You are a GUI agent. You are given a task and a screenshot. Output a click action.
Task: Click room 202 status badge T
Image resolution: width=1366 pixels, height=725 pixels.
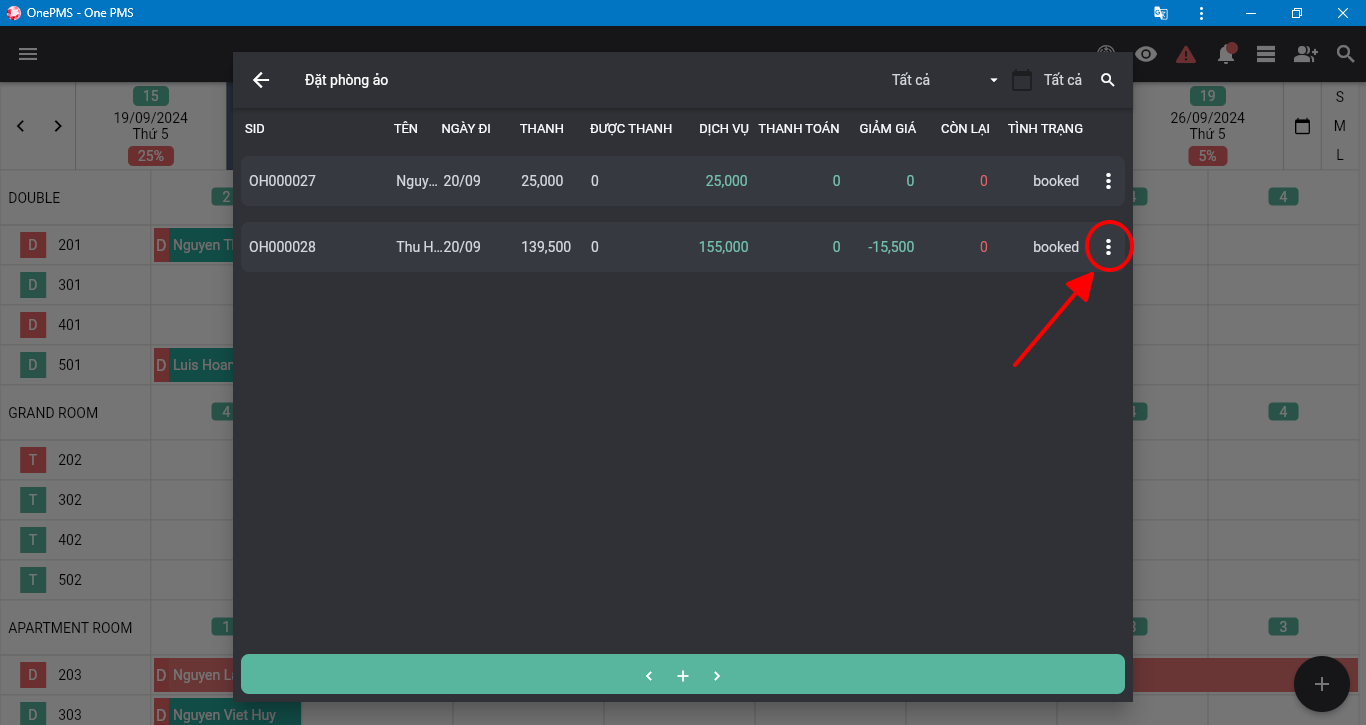coord(33,460)
